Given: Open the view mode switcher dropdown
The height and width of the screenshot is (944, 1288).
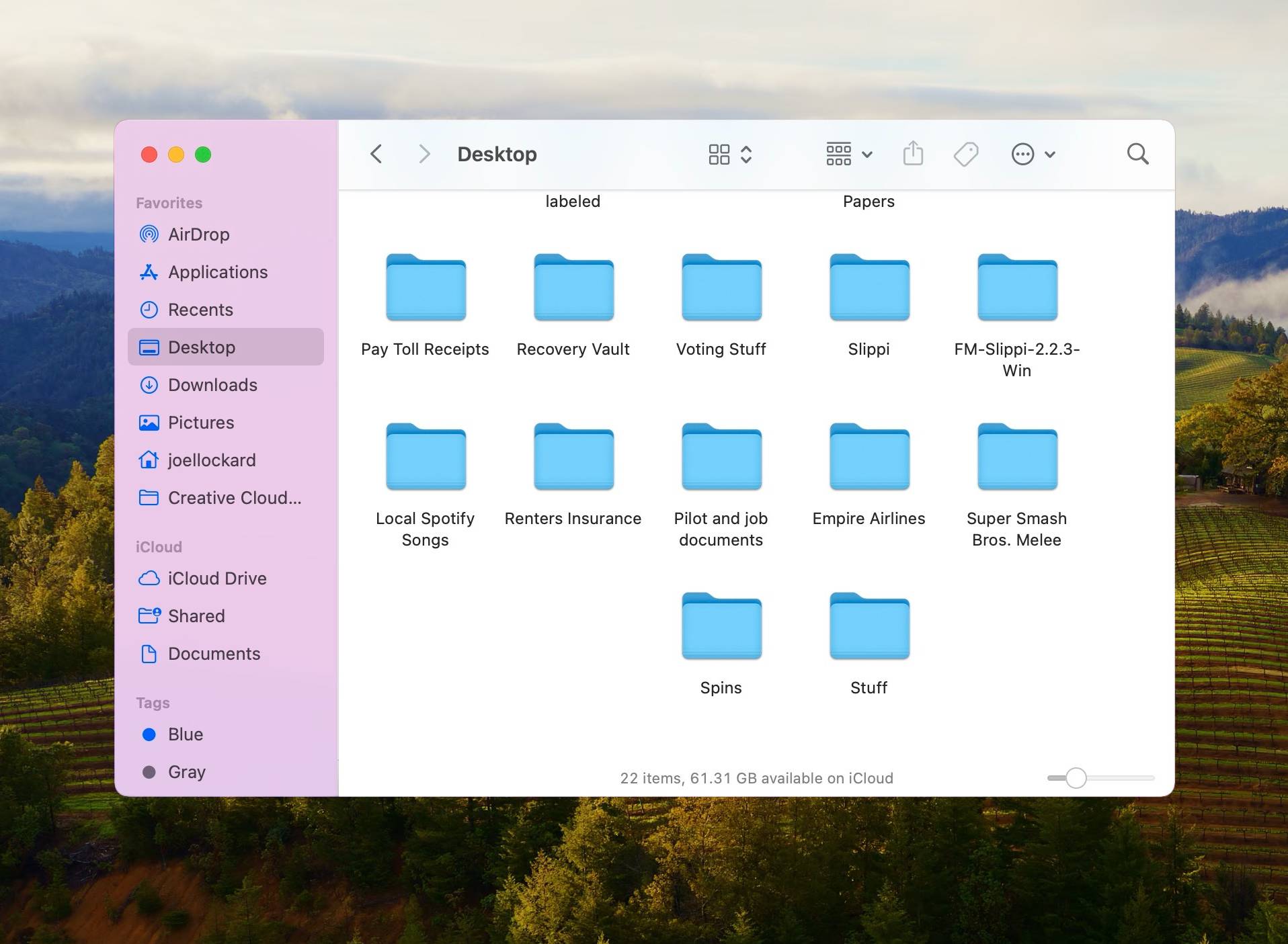Looking at the screenshot, I should (x=730, y=154).
